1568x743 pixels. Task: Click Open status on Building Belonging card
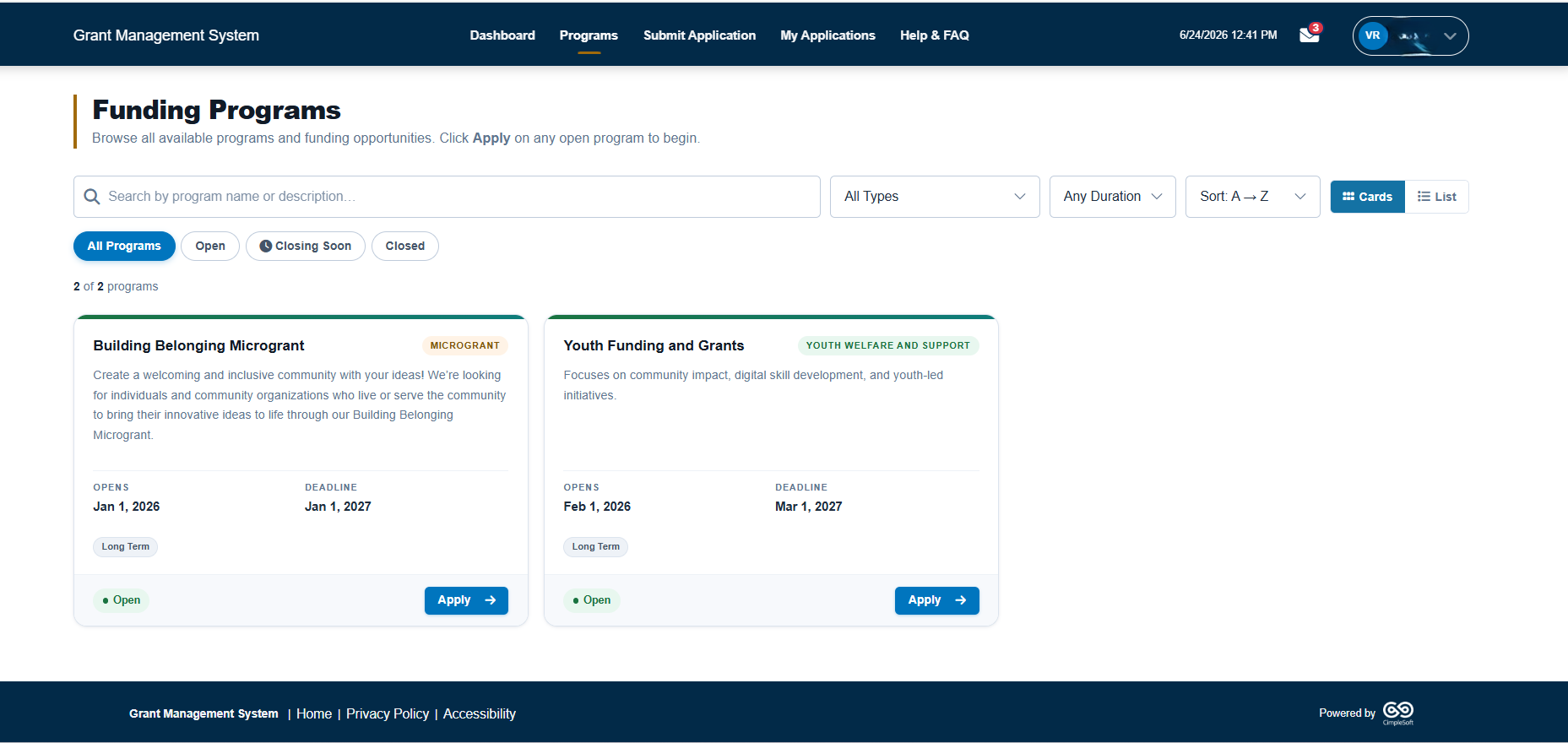pyautogui.click(x=121, y=600)
